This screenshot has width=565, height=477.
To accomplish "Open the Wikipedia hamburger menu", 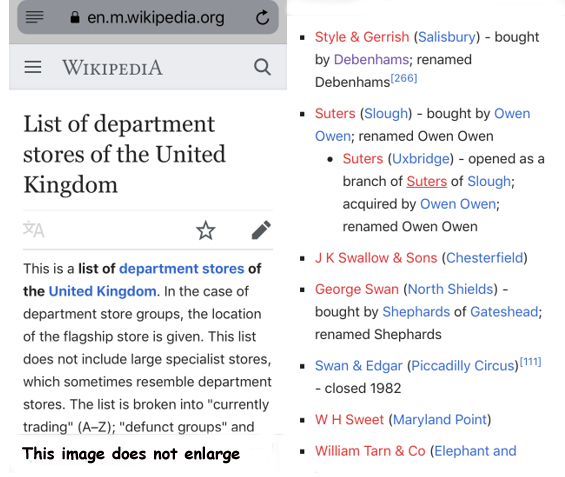I will [x=33, y=67].
